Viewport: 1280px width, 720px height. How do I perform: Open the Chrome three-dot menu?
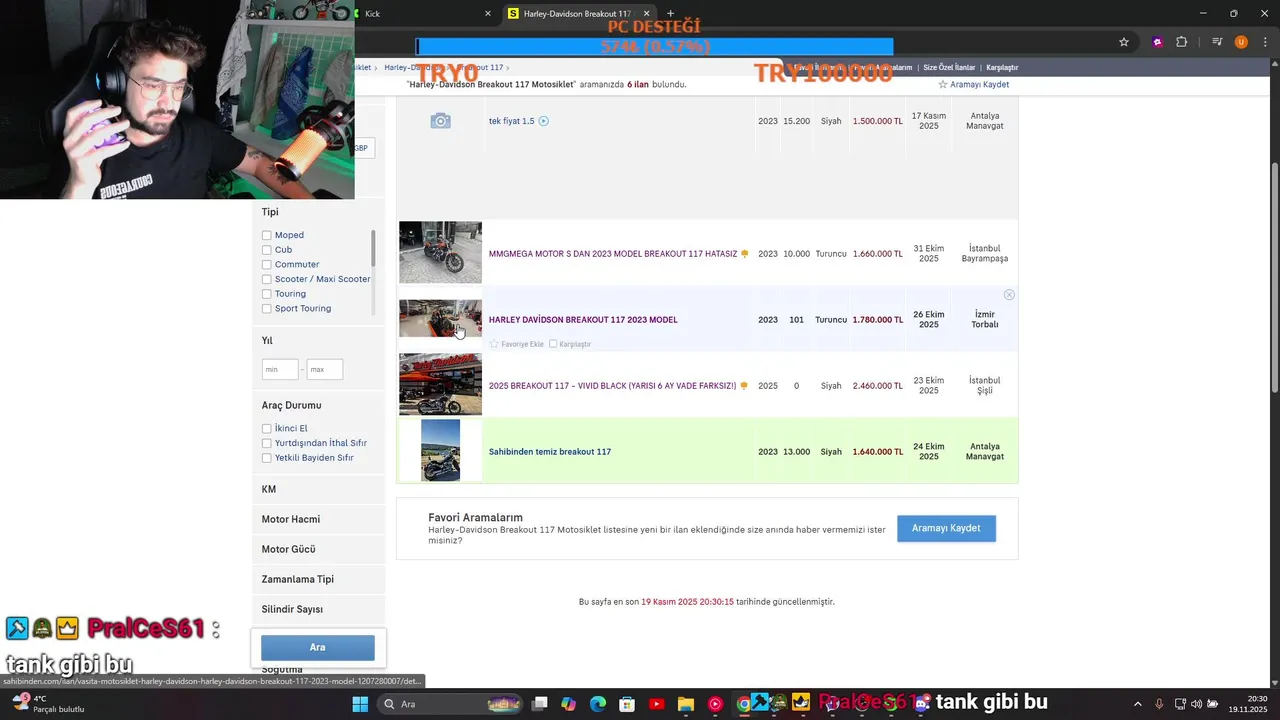1264,42
